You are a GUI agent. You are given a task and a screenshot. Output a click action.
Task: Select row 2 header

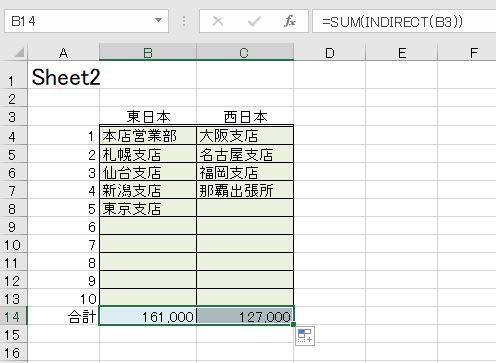[13, 98]
